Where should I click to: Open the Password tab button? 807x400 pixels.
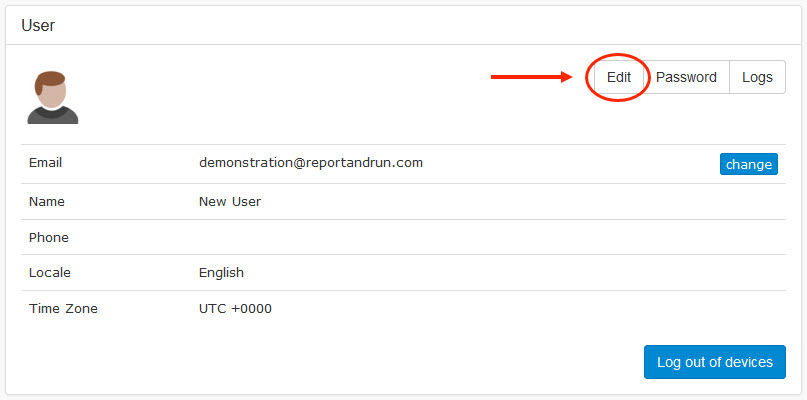tap(686, 77)
